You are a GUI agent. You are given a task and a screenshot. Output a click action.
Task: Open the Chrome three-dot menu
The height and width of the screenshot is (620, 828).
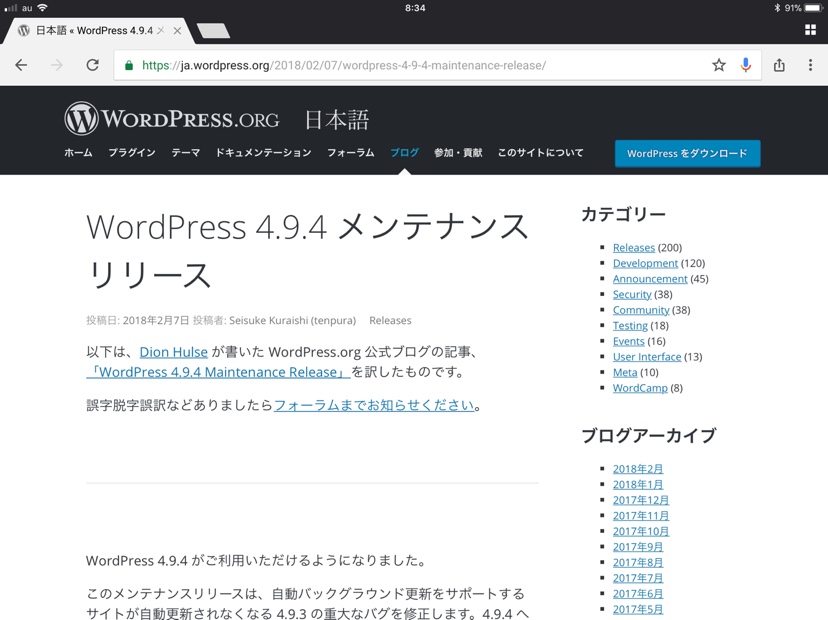click(x=810, y=65)
